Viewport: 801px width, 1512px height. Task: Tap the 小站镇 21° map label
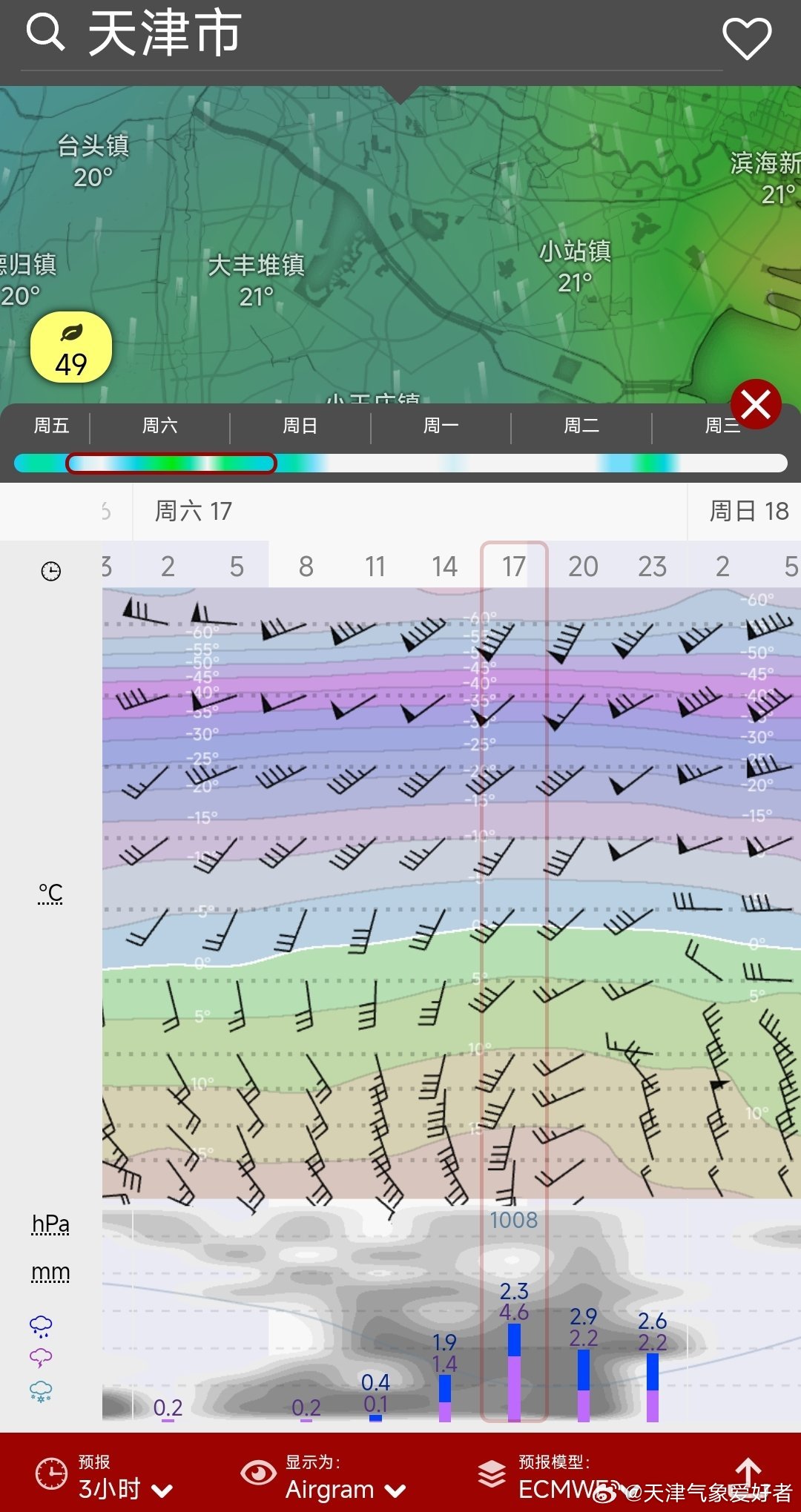coord(575,266)
